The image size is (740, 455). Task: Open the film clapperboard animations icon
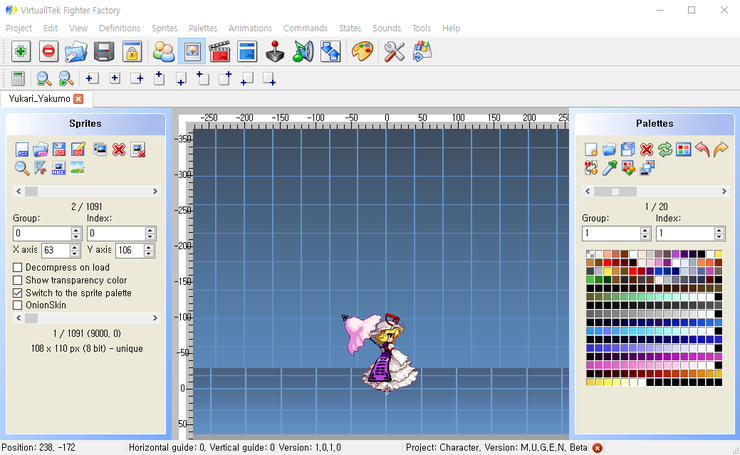(x=220, y=51)
